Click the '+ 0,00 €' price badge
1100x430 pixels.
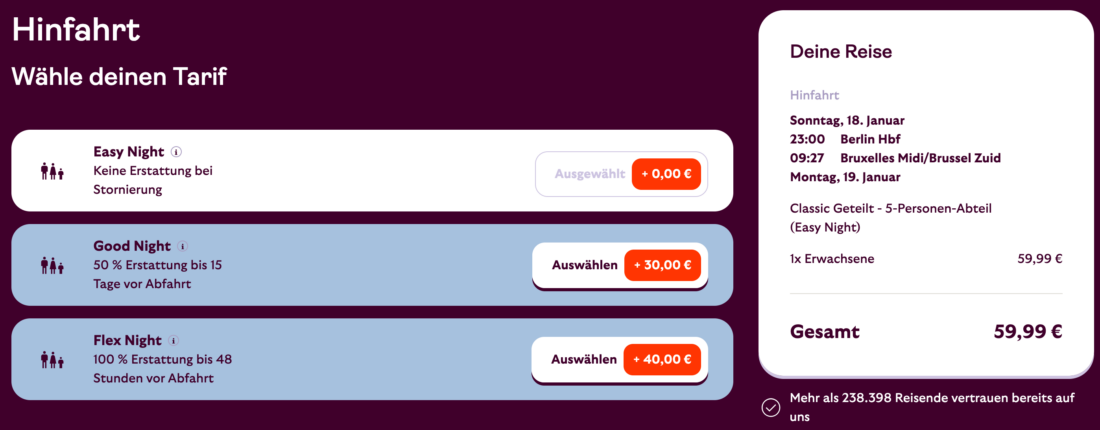(667, 174)
